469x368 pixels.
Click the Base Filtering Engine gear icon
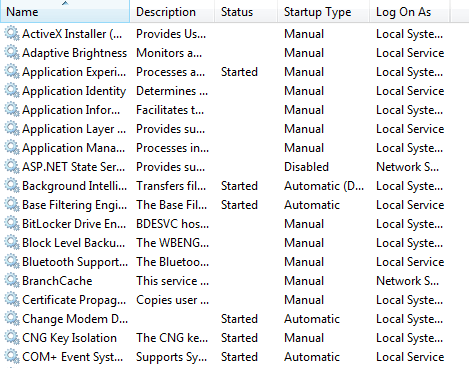point(12,205)
